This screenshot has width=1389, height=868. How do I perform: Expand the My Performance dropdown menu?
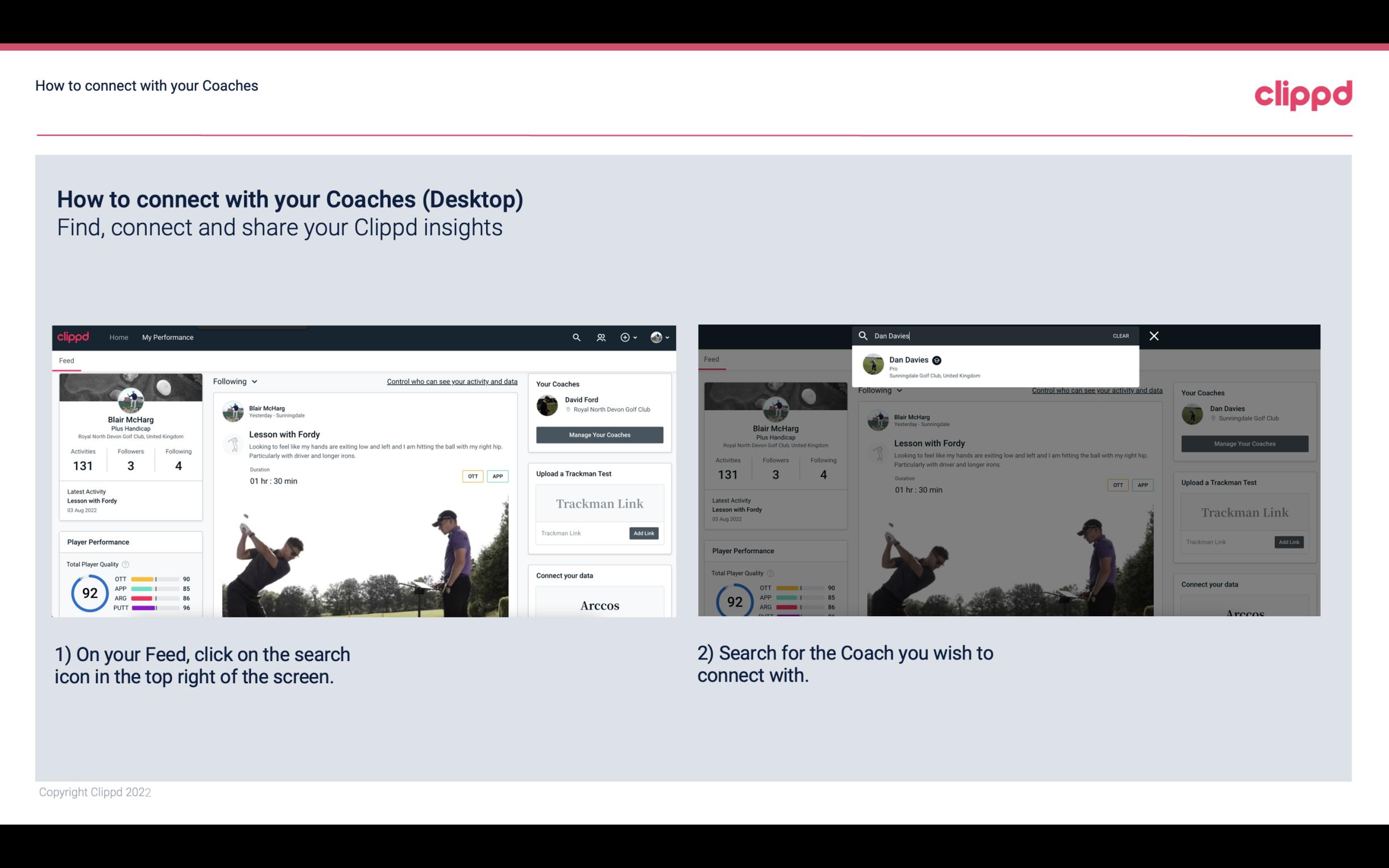pos(168,337)
